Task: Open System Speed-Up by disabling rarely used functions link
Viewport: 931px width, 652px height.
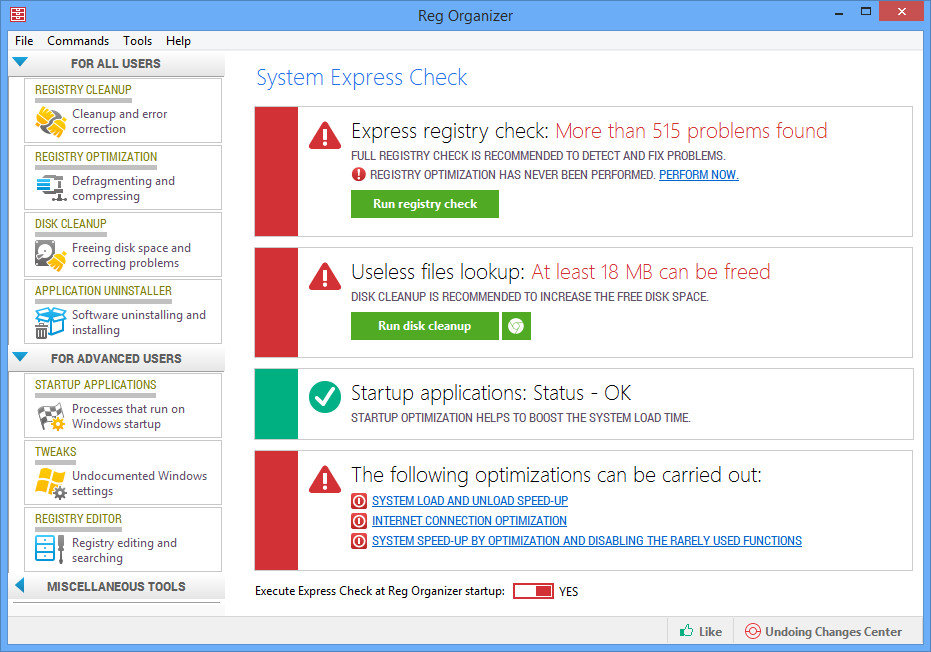Action: [x=587, y=542]
